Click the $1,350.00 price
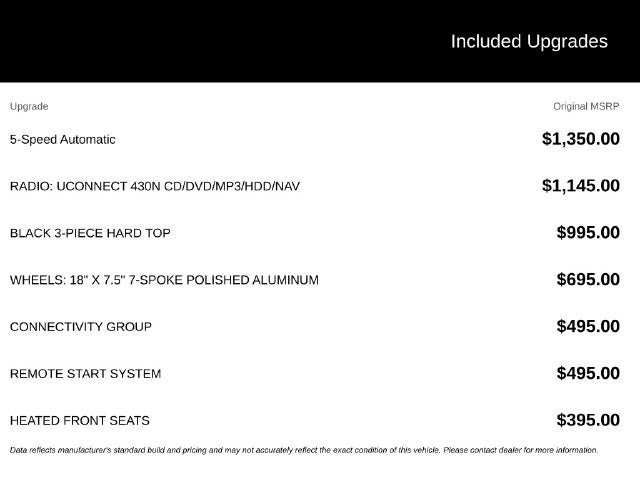 [581, 139]
